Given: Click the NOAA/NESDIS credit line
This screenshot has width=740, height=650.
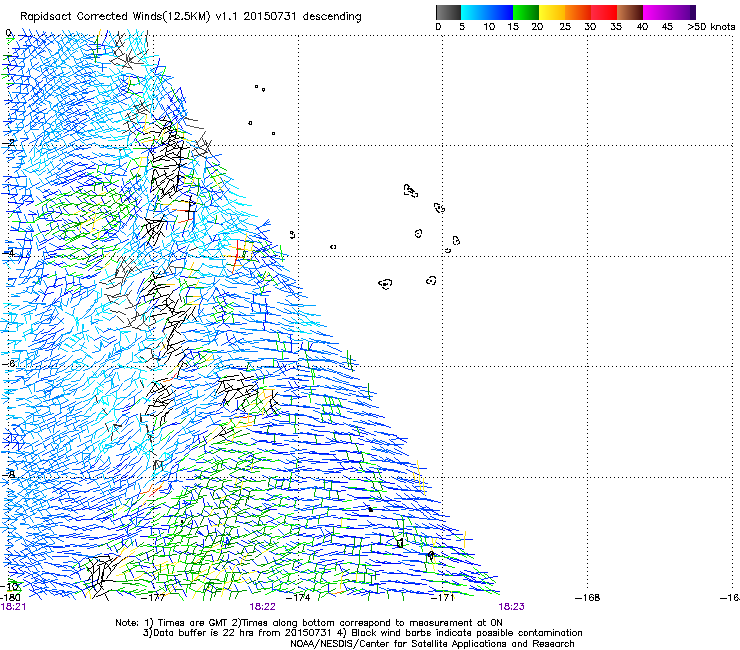Looking at the screenshot, I should coord(432,644).
